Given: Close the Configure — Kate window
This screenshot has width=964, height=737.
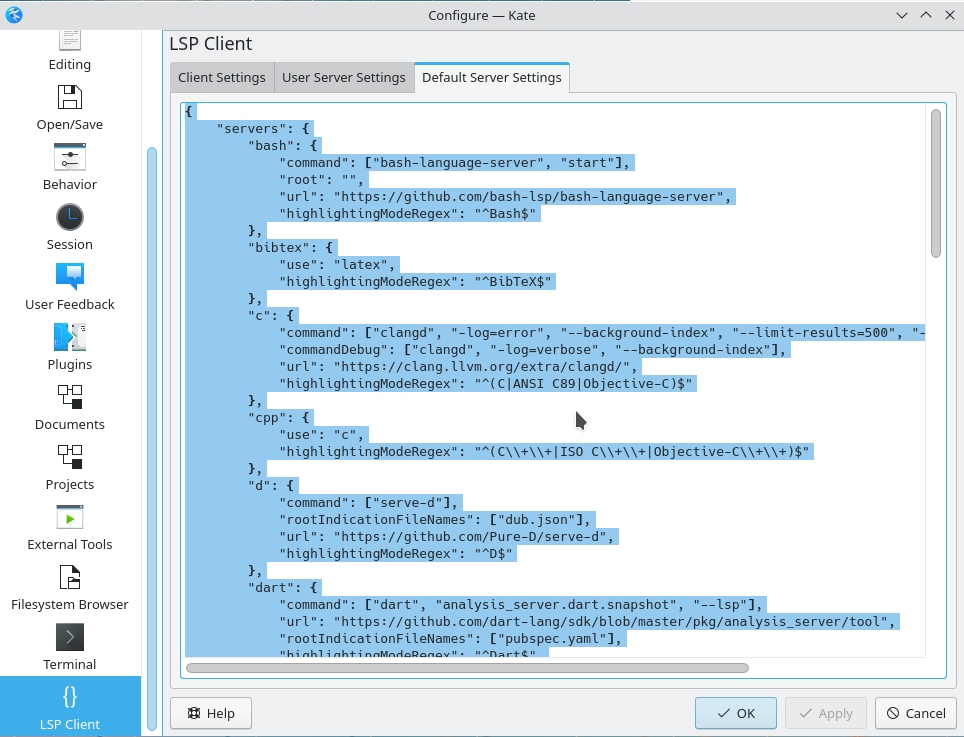Looking at the screenshot, I should coord(950,15).
